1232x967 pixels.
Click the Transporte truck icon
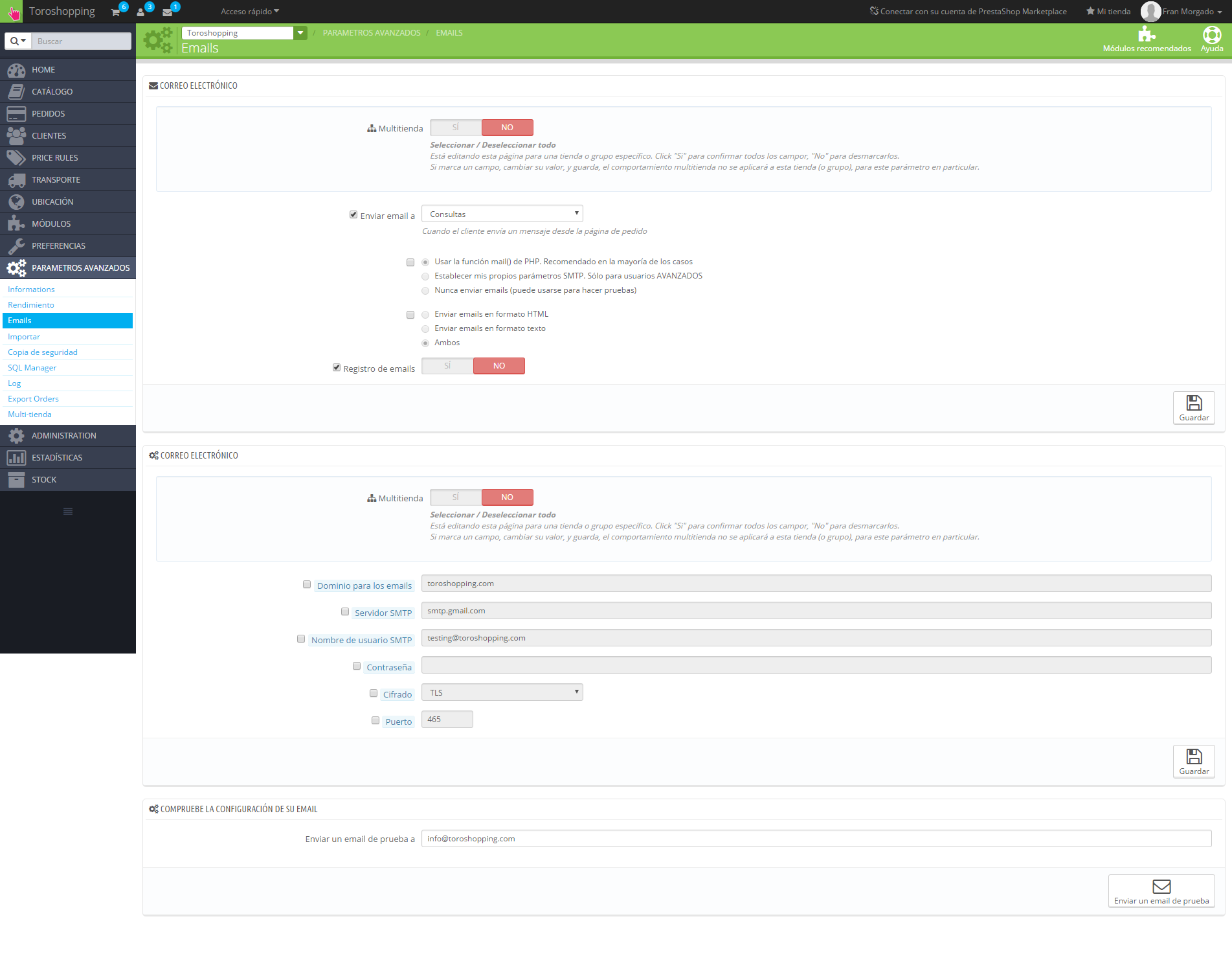16,180
